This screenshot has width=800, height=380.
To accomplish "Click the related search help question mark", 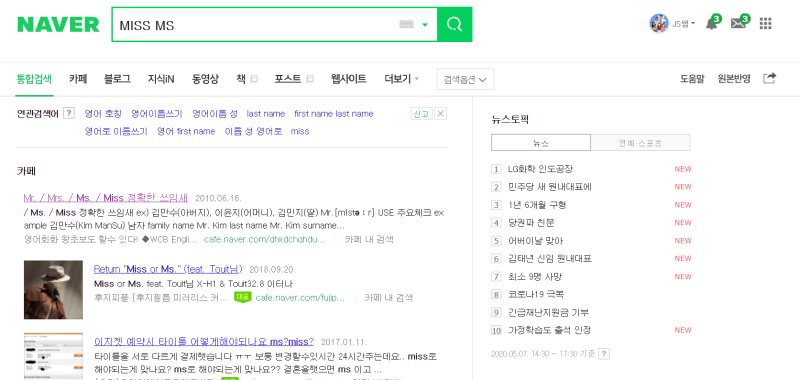I will click(69, 113).
